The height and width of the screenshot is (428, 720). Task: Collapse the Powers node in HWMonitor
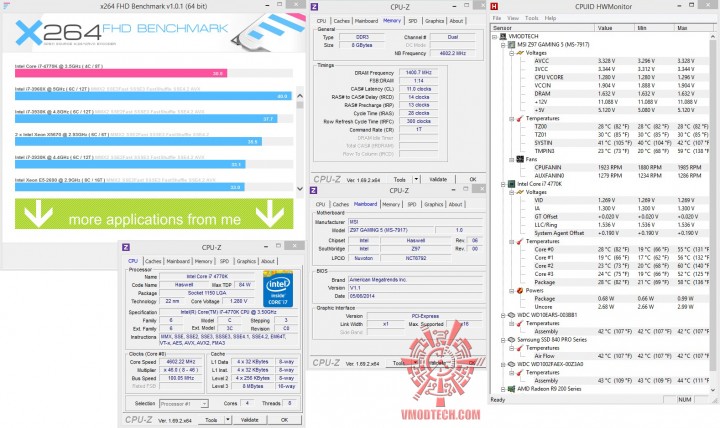coord(512,291)
